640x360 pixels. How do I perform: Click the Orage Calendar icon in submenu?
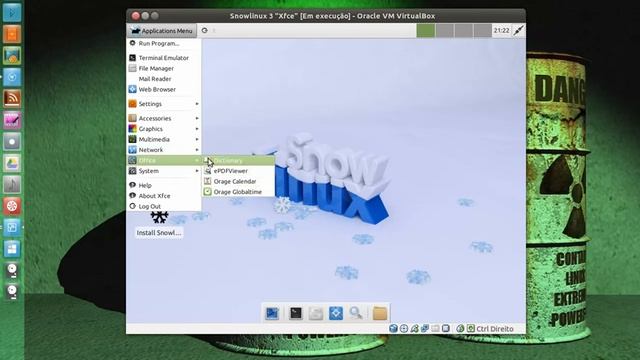[x=208, y=181]
